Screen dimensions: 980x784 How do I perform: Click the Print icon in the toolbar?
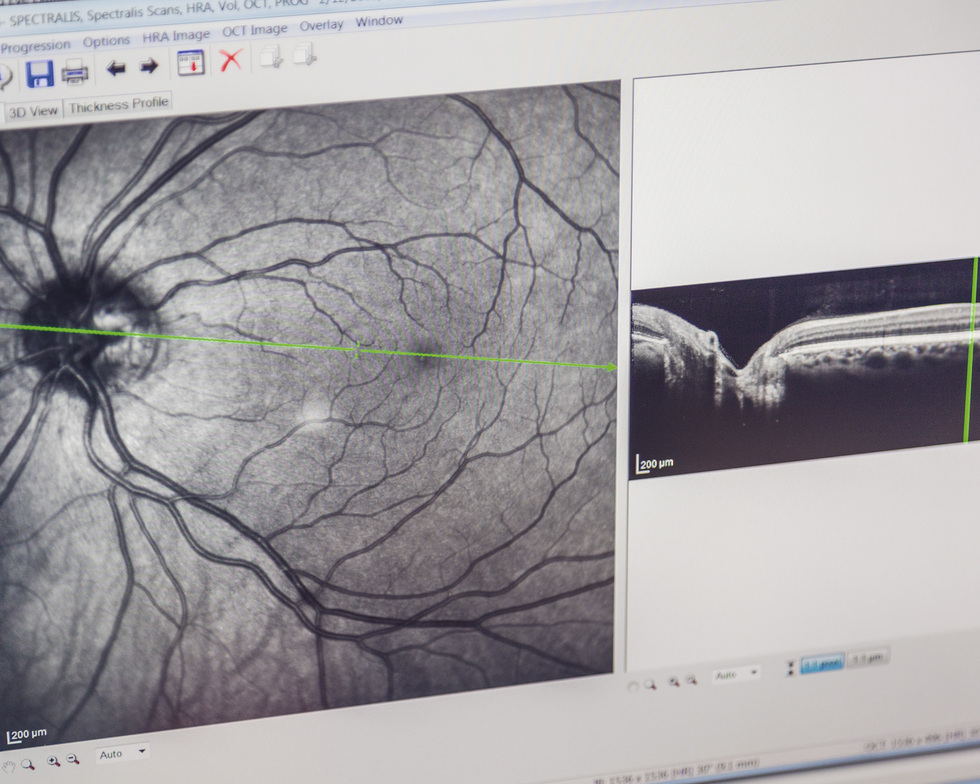(x=75, y=71)
